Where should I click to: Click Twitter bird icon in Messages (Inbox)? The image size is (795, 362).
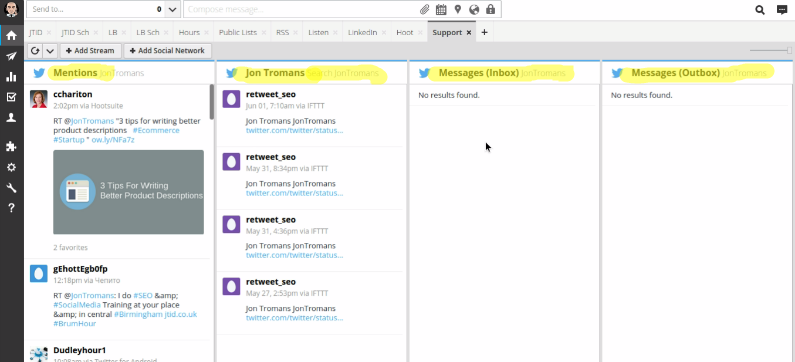424,73
